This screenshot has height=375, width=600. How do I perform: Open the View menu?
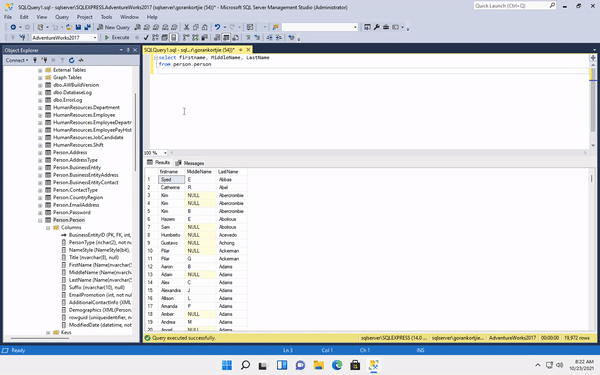tap(42, 17)
